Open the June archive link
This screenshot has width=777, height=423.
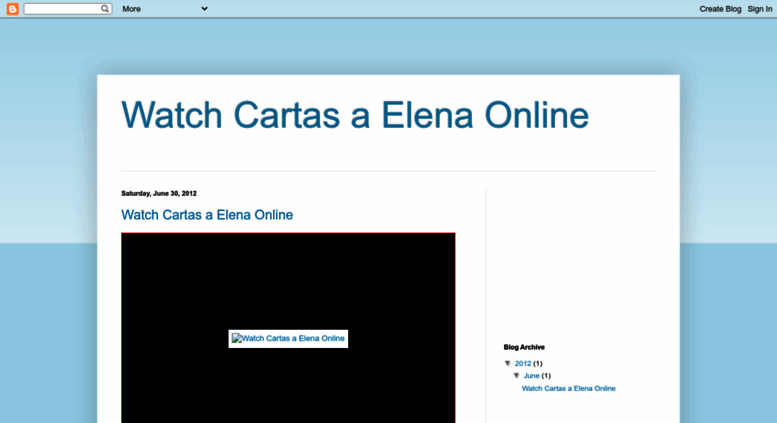(x=531, y=375)
